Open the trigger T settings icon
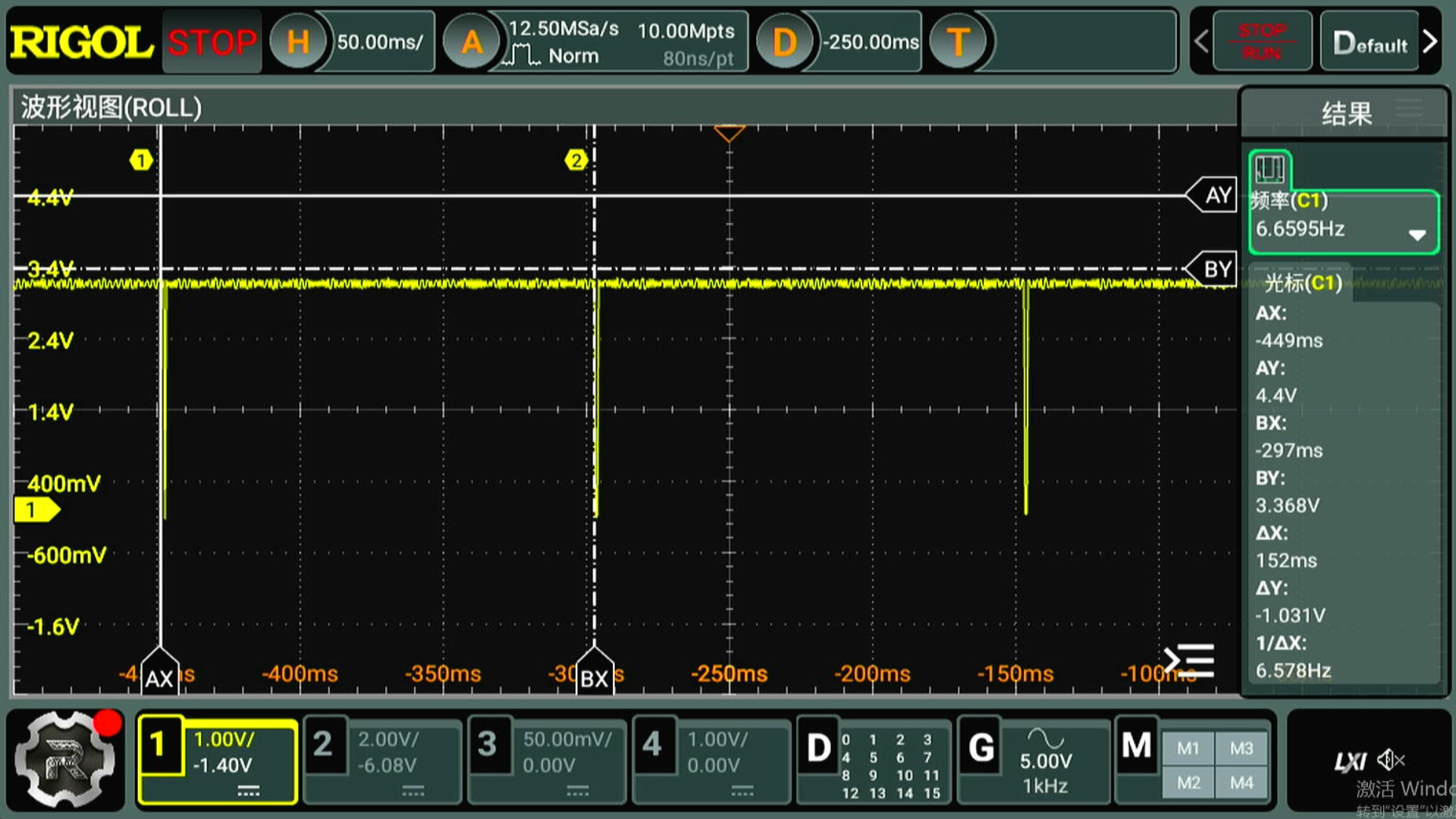 [958, 42]
